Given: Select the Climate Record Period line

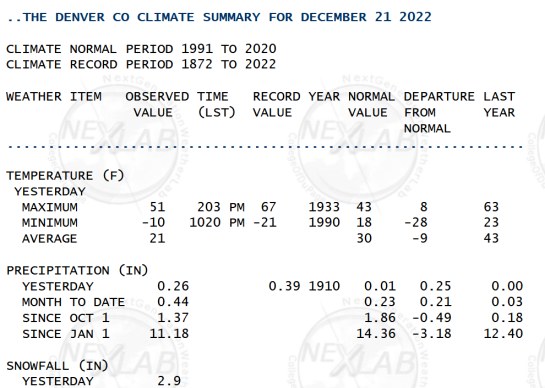Looking at the screenshot, I should [141, 65].
